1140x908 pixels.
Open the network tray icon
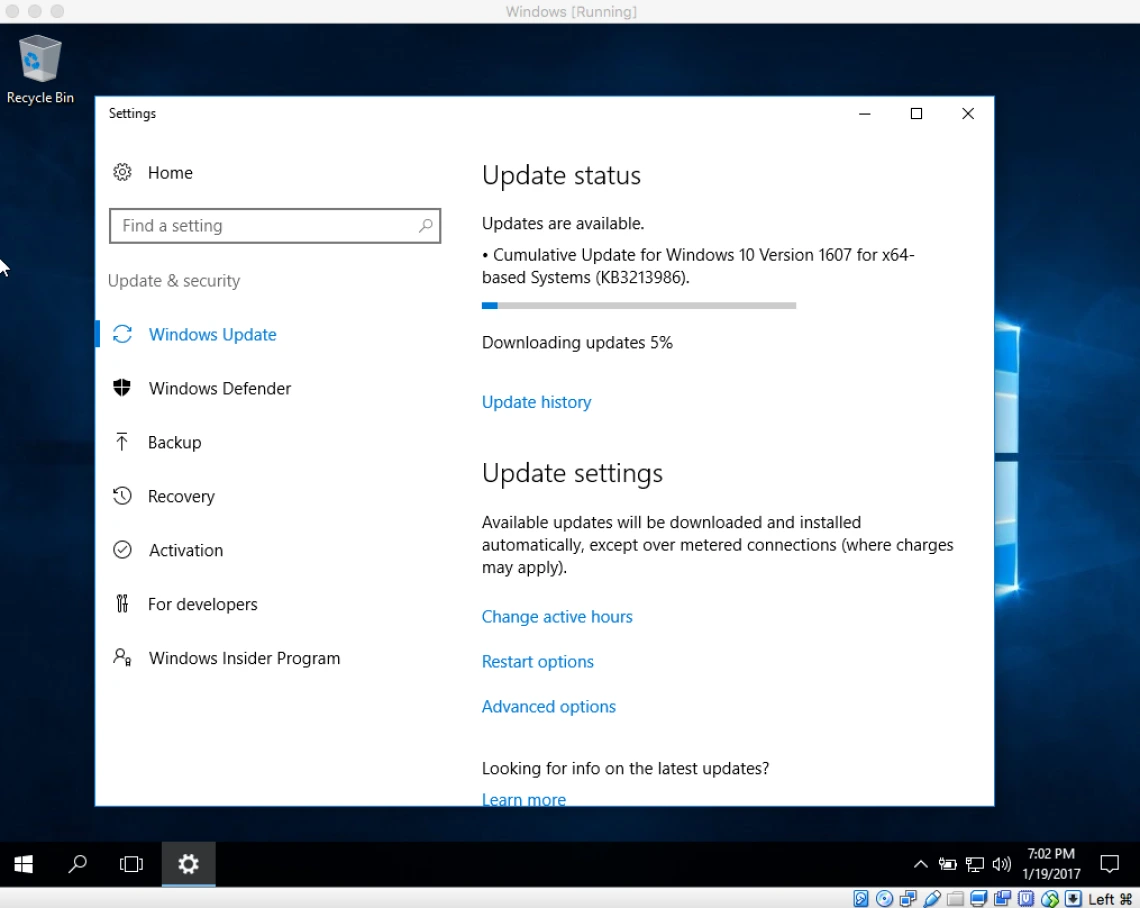(974, 864)
